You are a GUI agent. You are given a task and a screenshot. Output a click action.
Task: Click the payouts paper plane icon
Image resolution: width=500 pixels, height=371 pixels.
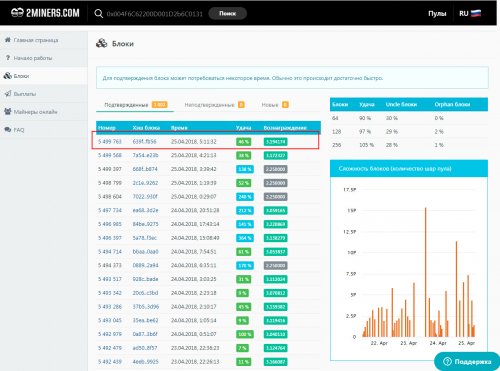pyautogui.click(x=7, y=94)
